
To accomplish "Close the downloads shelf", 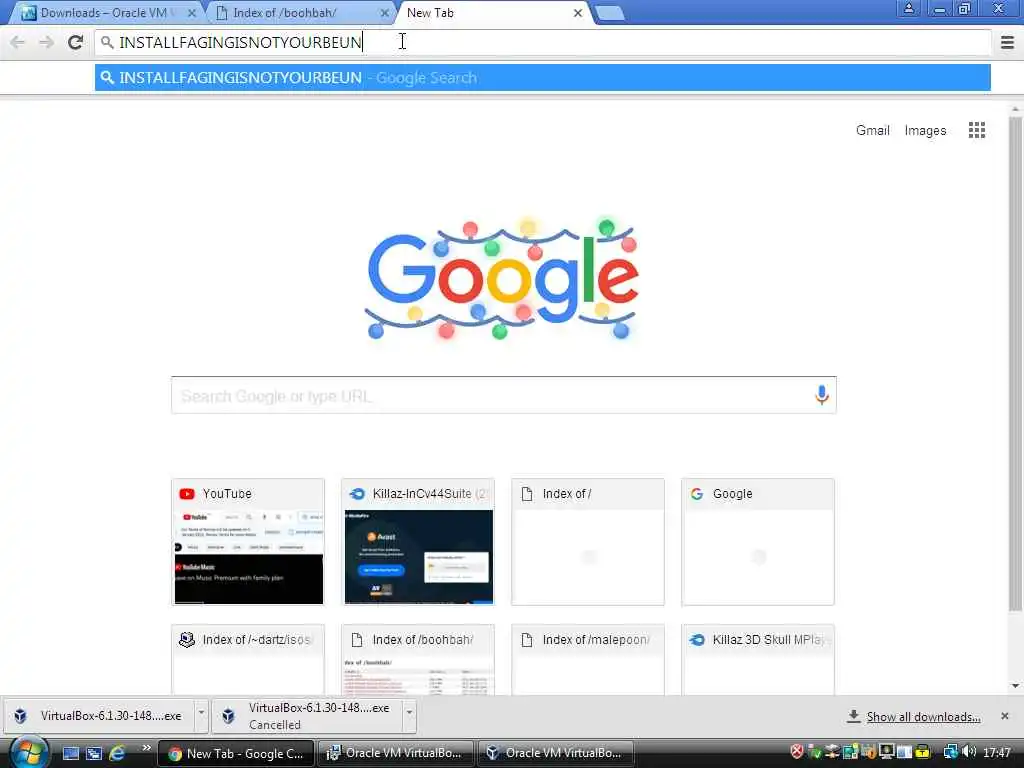I will 1004,716.
